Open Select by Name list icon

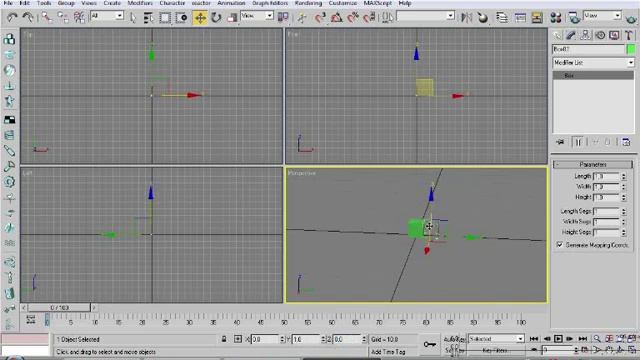pyautogui.click(x=149, y=18)
